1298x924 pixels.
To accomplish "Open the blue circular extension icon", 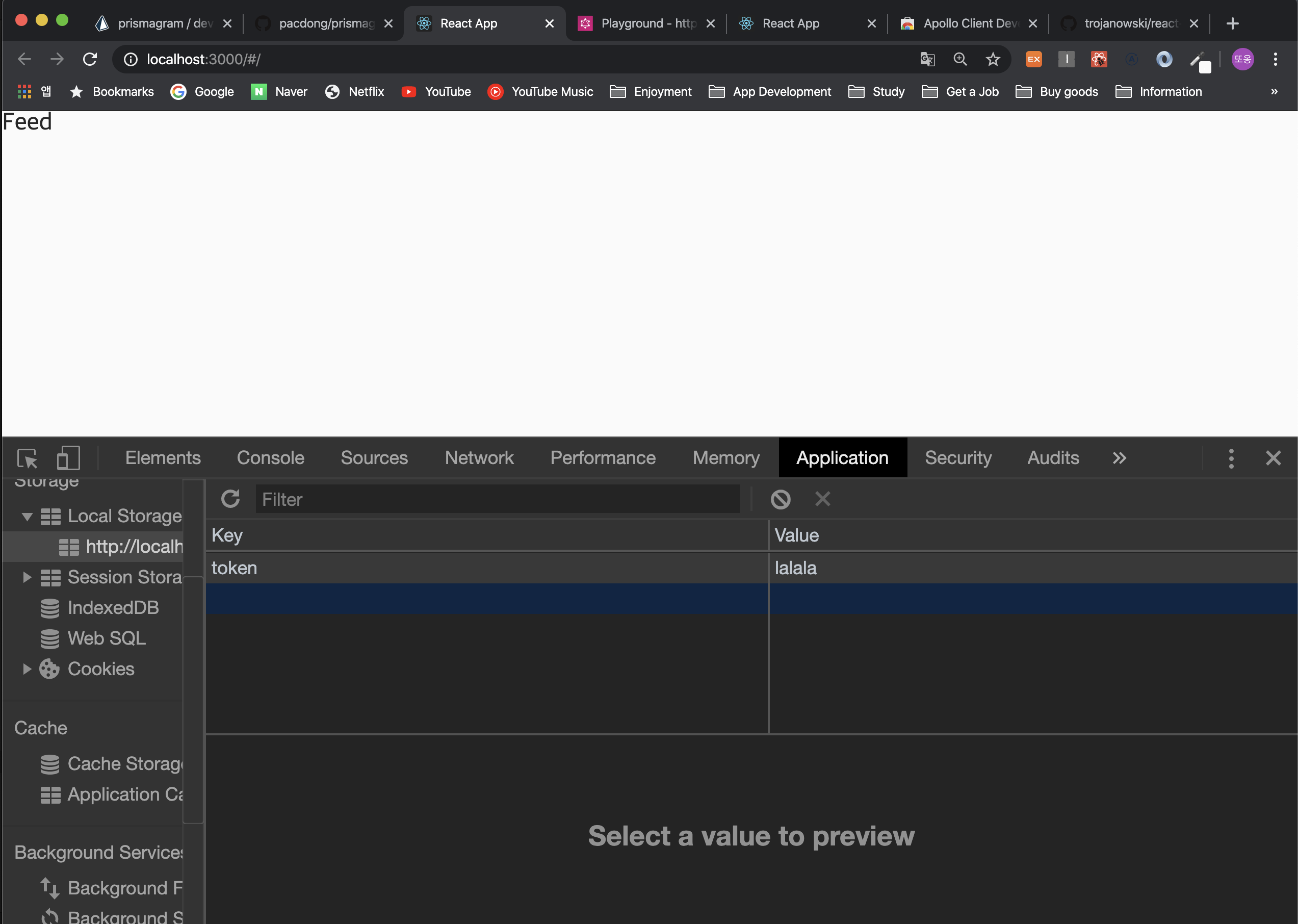I will pyautogui.click(x=1164, y=59).
